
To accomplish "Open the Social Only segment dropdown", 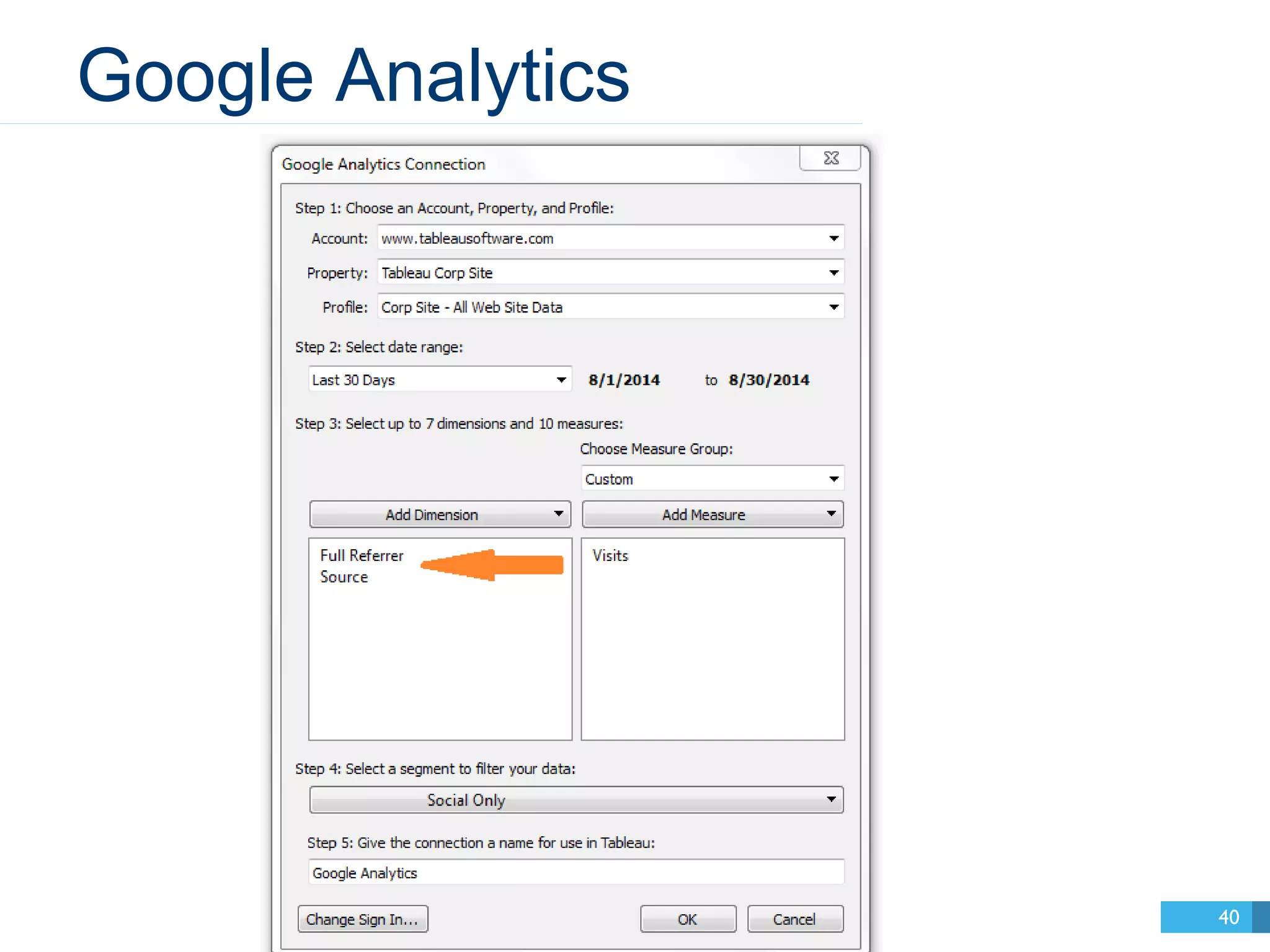I will click(x=577, y=800).
